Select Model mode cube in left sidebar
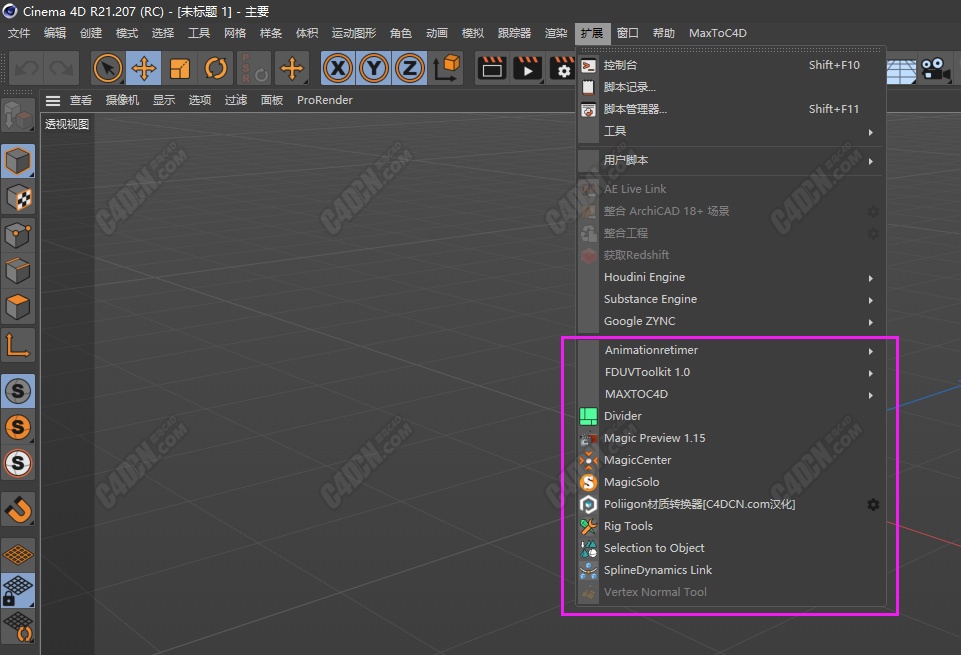This screenshot has height=655, width=961. click(18, 161)
